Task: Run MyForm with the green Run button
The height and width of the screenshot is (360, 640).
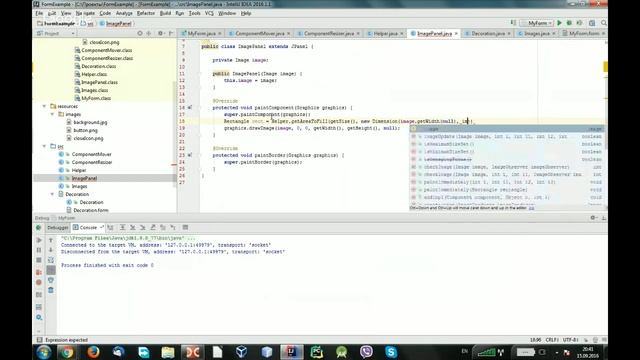Action: click(560, 23)
